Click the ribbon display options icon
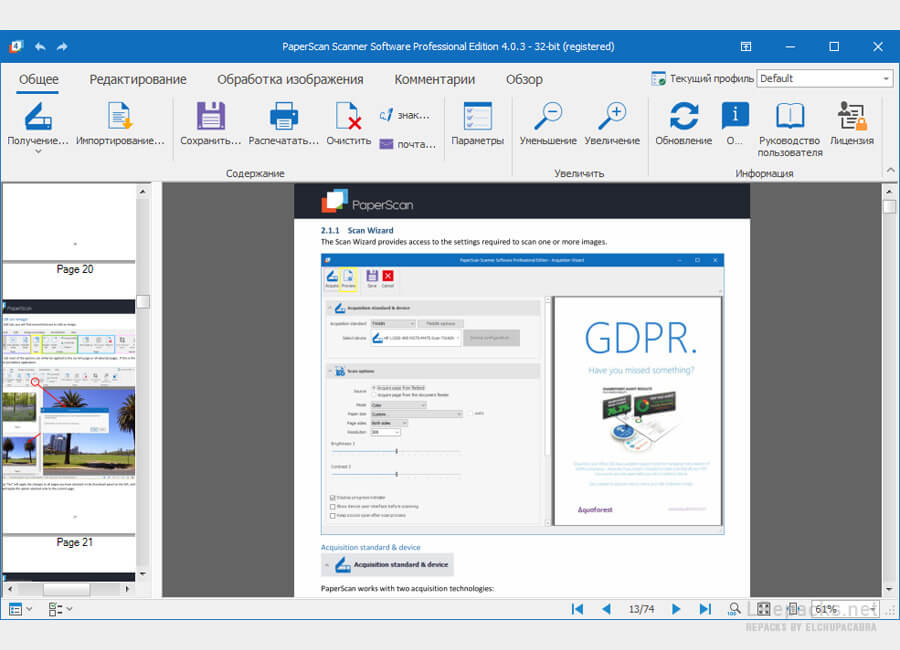Screen dimensions: 900x650 point(746,47)
